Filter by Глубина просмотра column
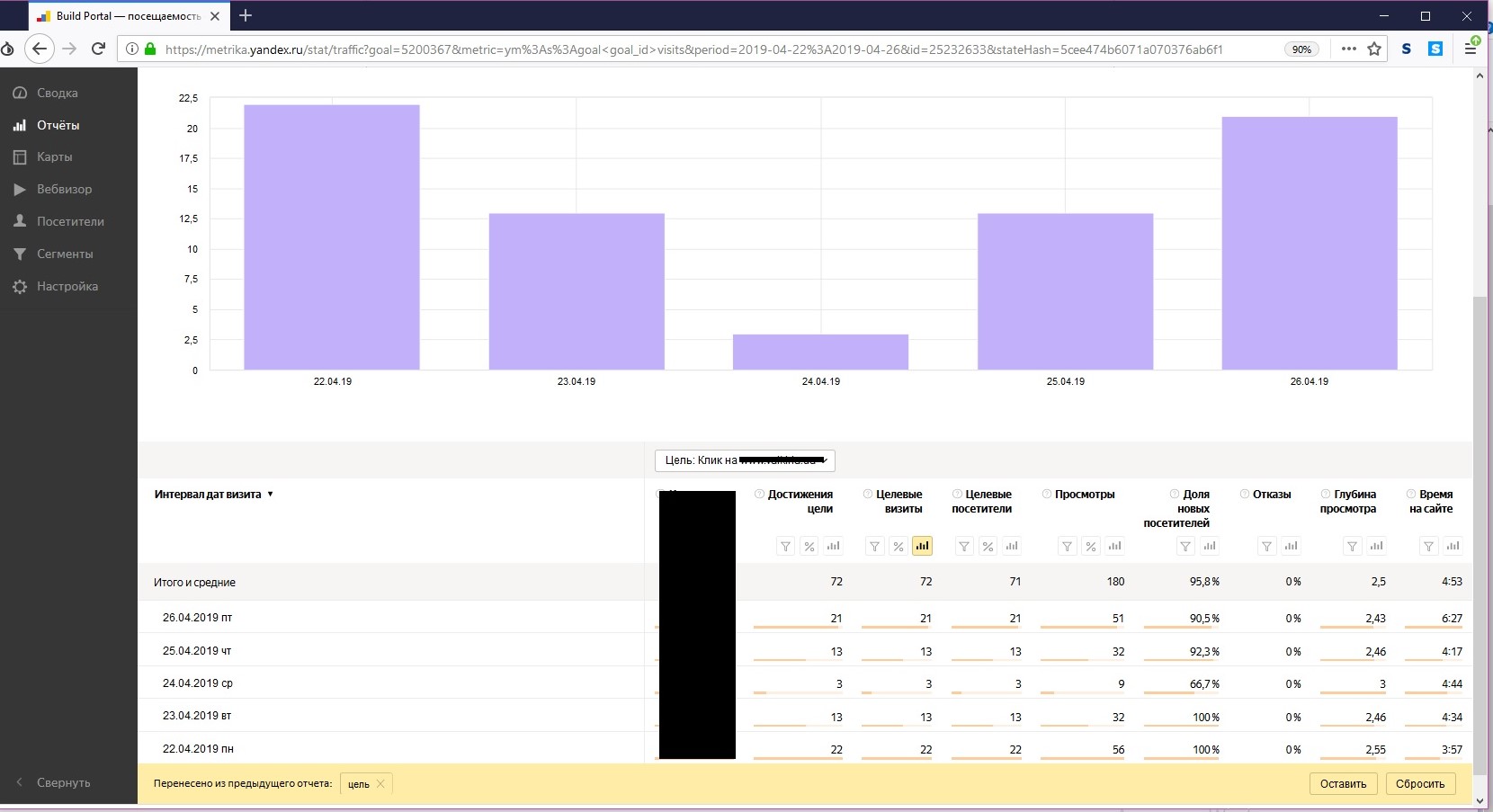The image size is (1493, 812). tap(1352, 546)
